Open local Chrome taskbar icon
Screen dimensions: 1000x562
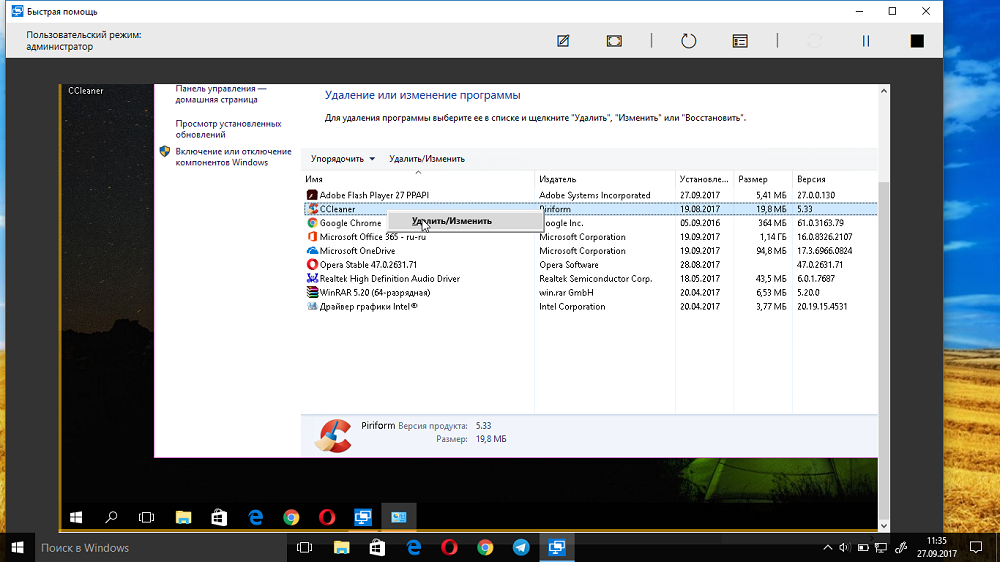[x=485, y=548]
